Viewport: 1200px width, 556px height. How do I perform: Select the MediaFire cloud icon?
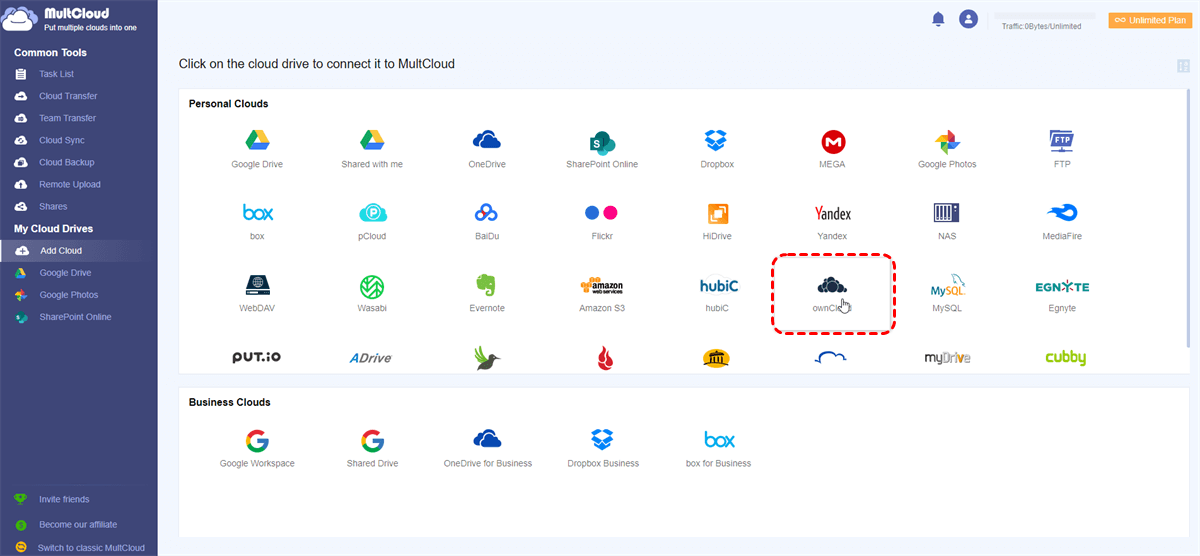click(x=1061, y=213)
